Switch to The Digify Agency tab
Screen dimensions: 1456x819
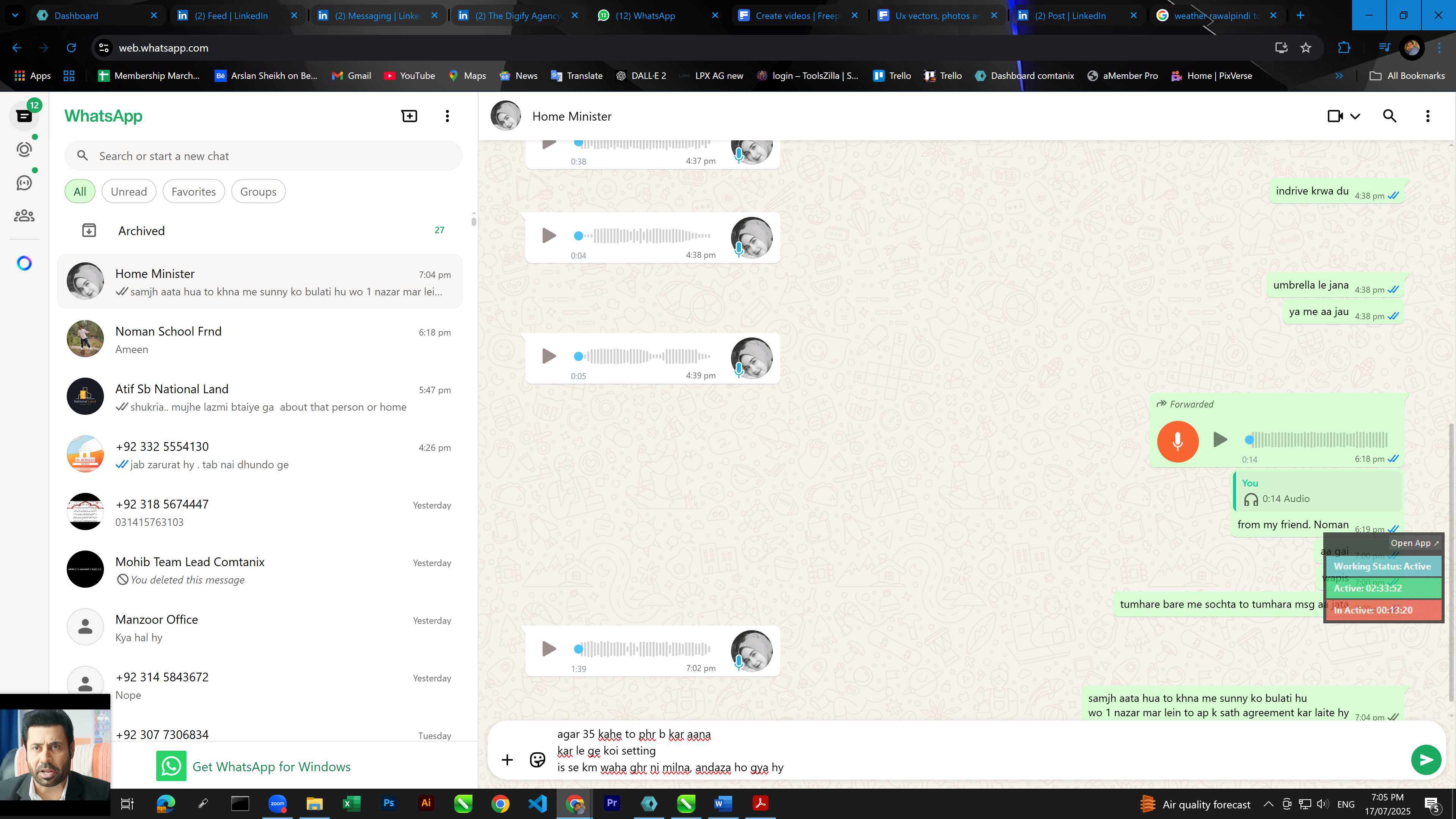pyautogui.click(x=518, y=15)
